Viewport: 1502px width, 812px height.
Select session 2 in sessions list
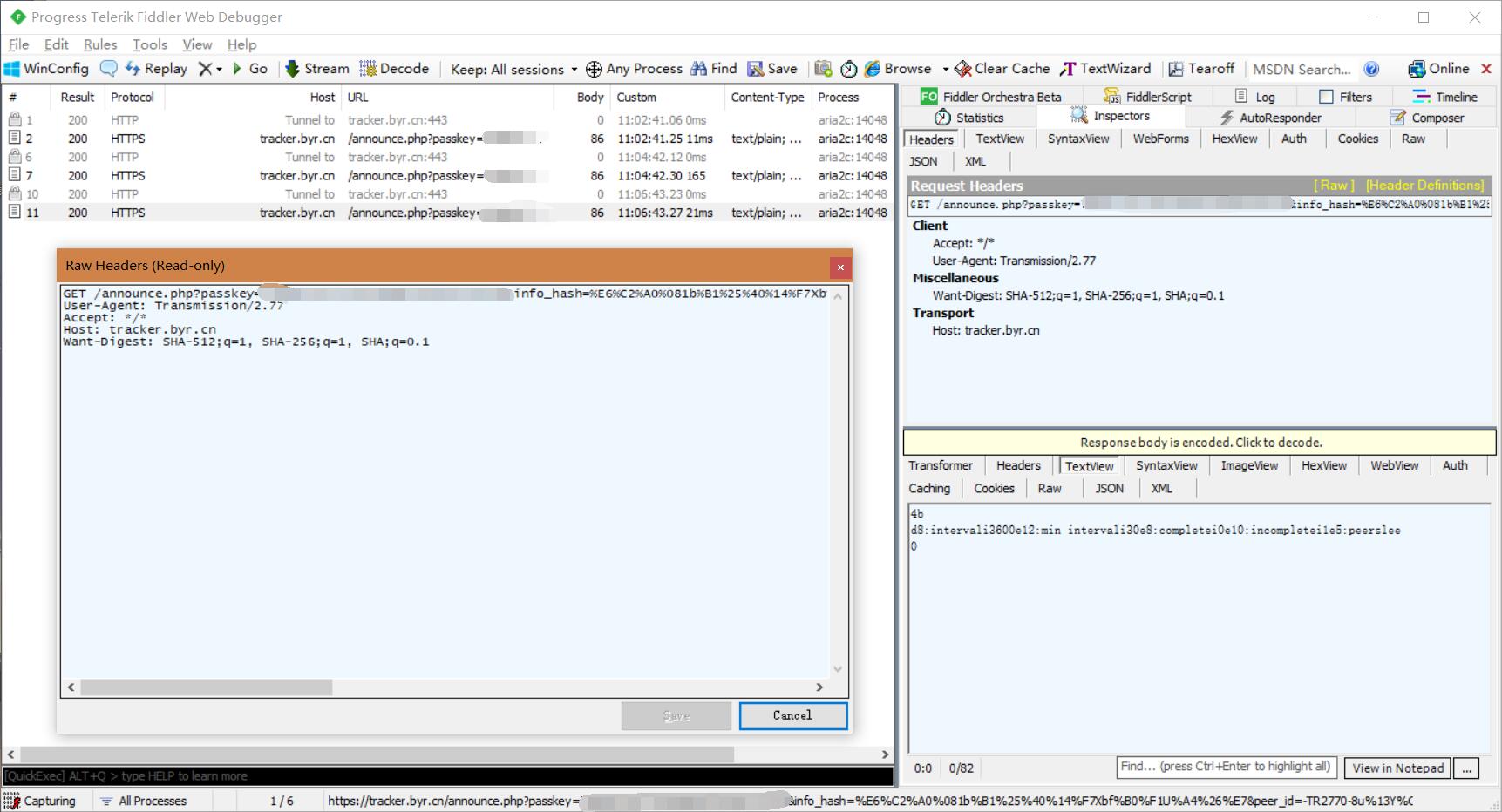click(448, 139)
